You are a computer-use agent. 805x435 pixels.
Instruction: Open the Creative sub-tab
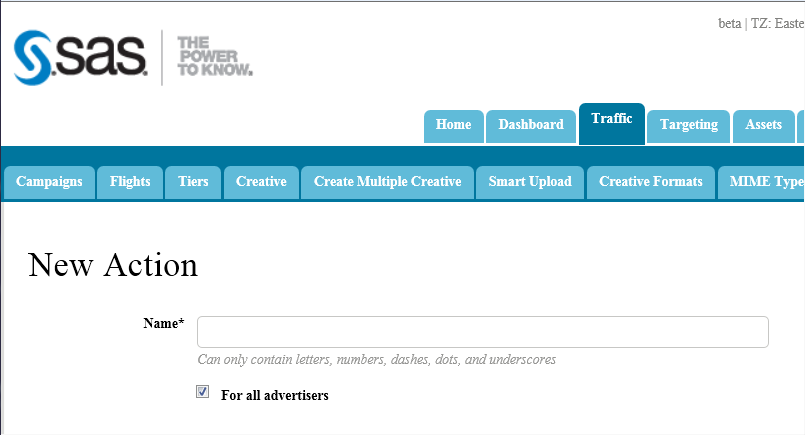point(261,182)
